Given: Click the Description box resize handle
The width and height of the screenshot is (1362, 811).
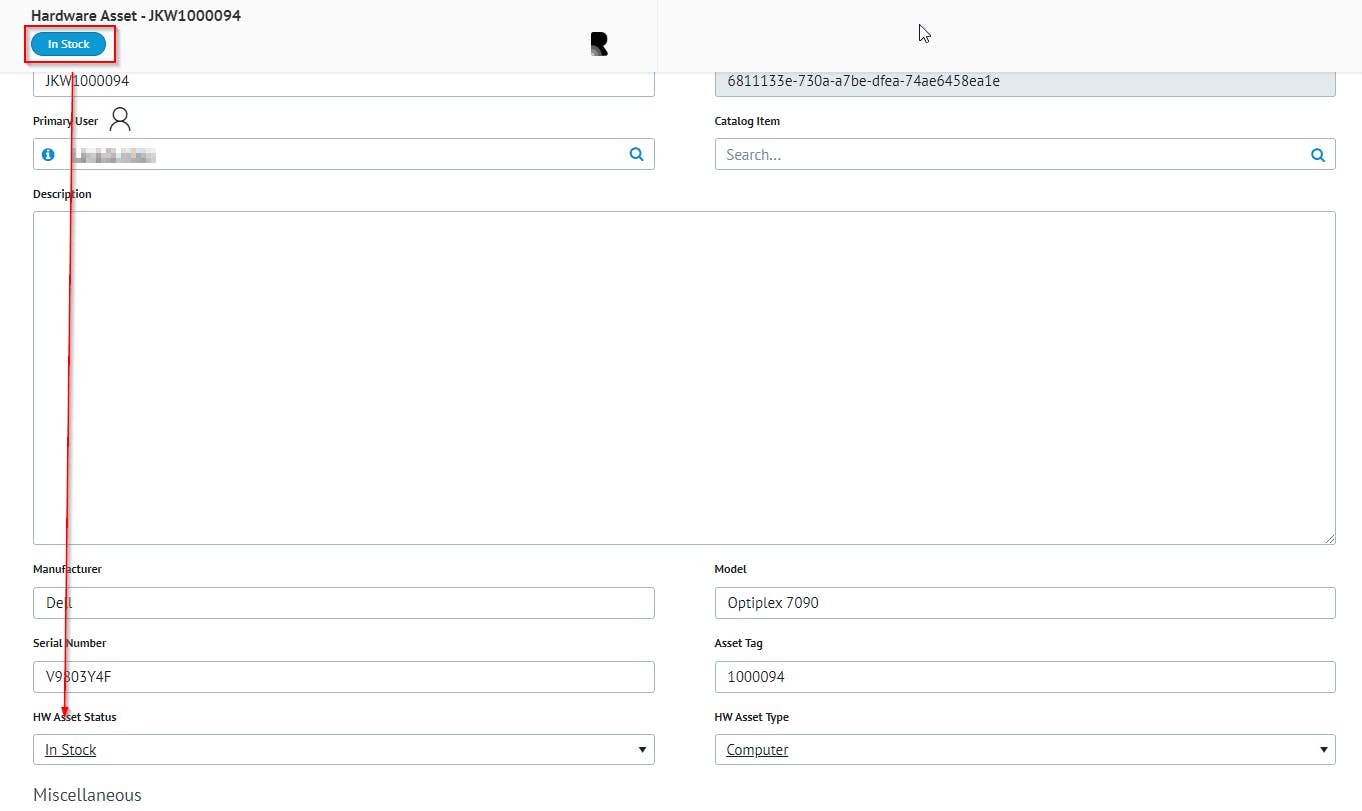Looking at the screenshot, I should click(1329, 538).
